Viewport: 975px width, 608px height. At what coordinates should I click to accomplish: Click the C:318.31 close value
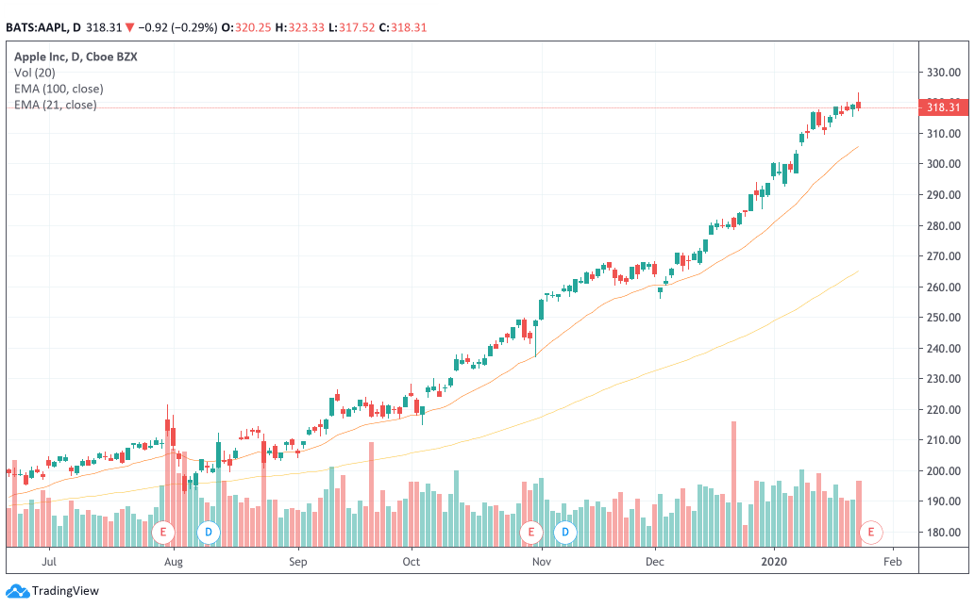tap(403, 27)
